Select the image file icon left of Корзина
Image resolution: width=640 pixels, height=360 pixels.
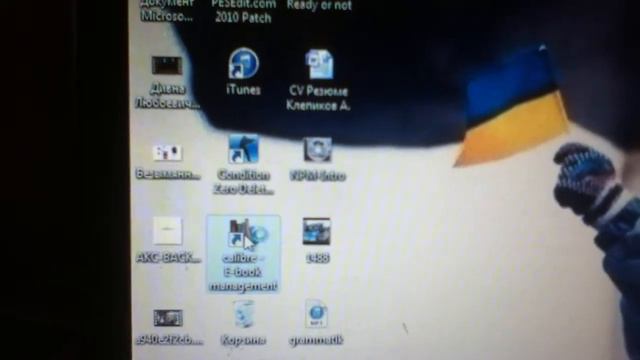coord(168,318)
